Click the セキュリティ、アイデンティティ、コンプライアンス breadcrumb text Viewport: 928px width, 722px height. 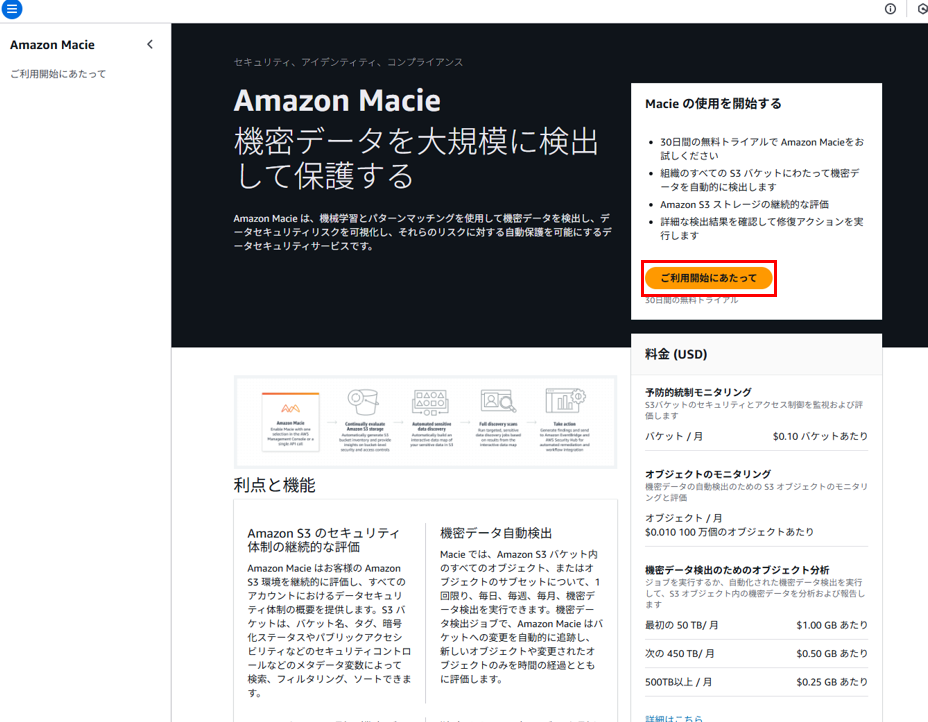click(348, 62)
